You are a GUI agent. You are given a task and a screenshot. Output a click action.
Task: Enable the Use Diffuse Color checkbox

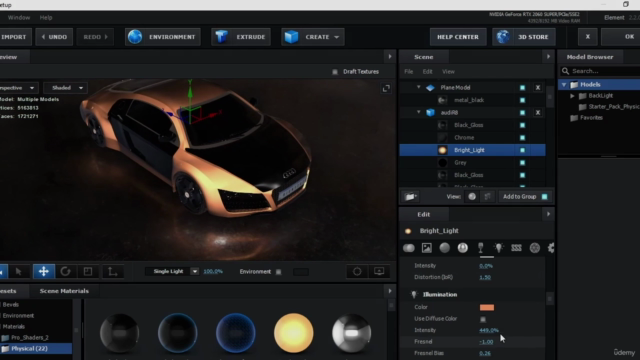[x=483, y=319]
